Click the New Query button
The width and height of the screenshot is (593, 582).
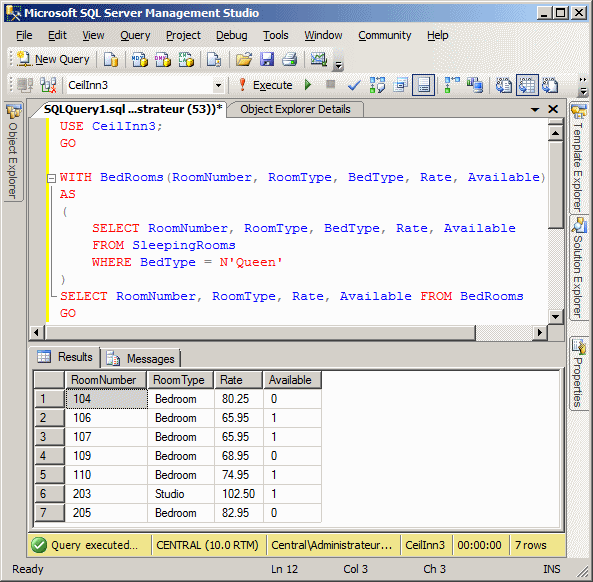coord(53,59)
